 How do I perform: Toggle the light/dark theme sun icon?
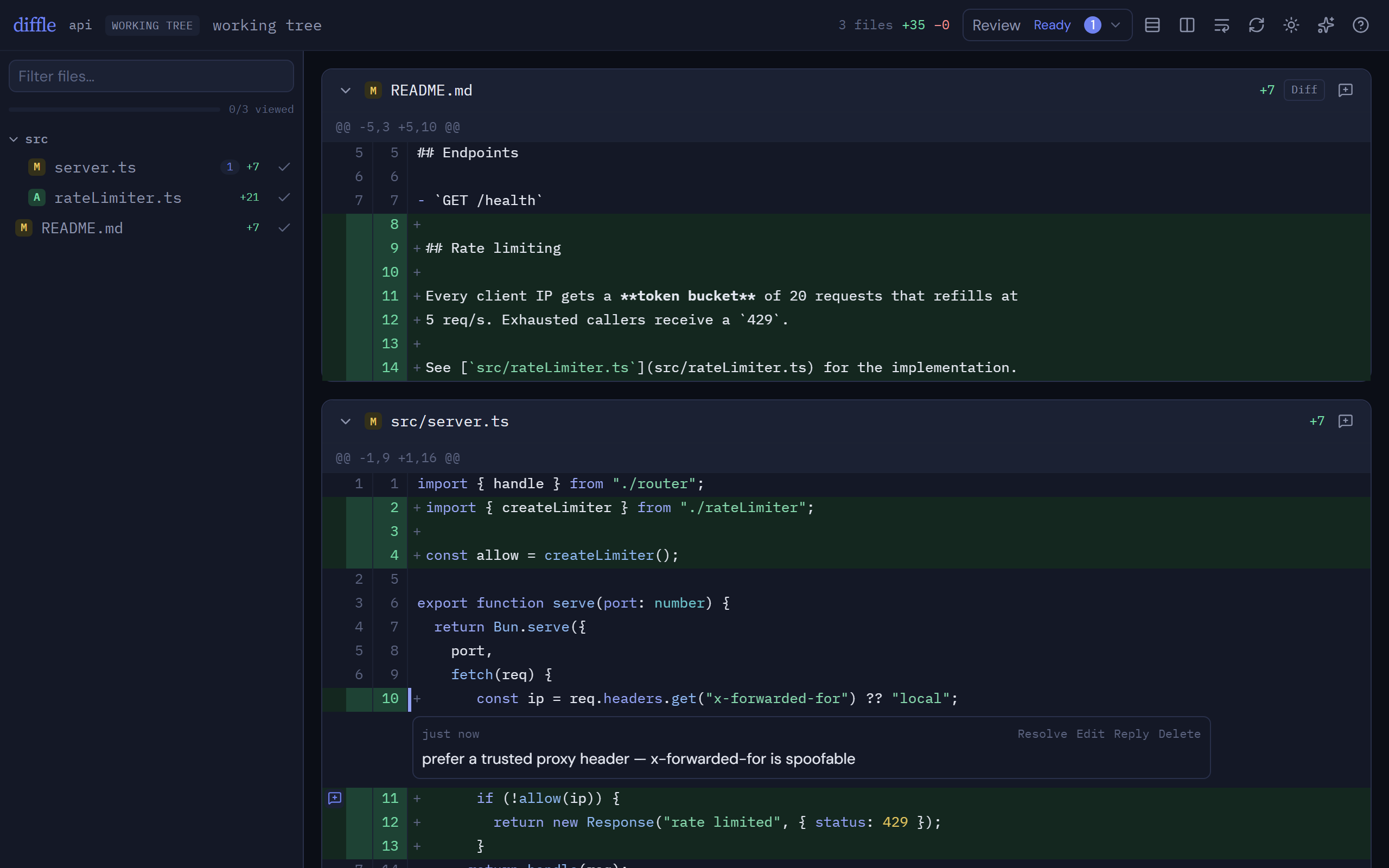tap(1291, 25)
